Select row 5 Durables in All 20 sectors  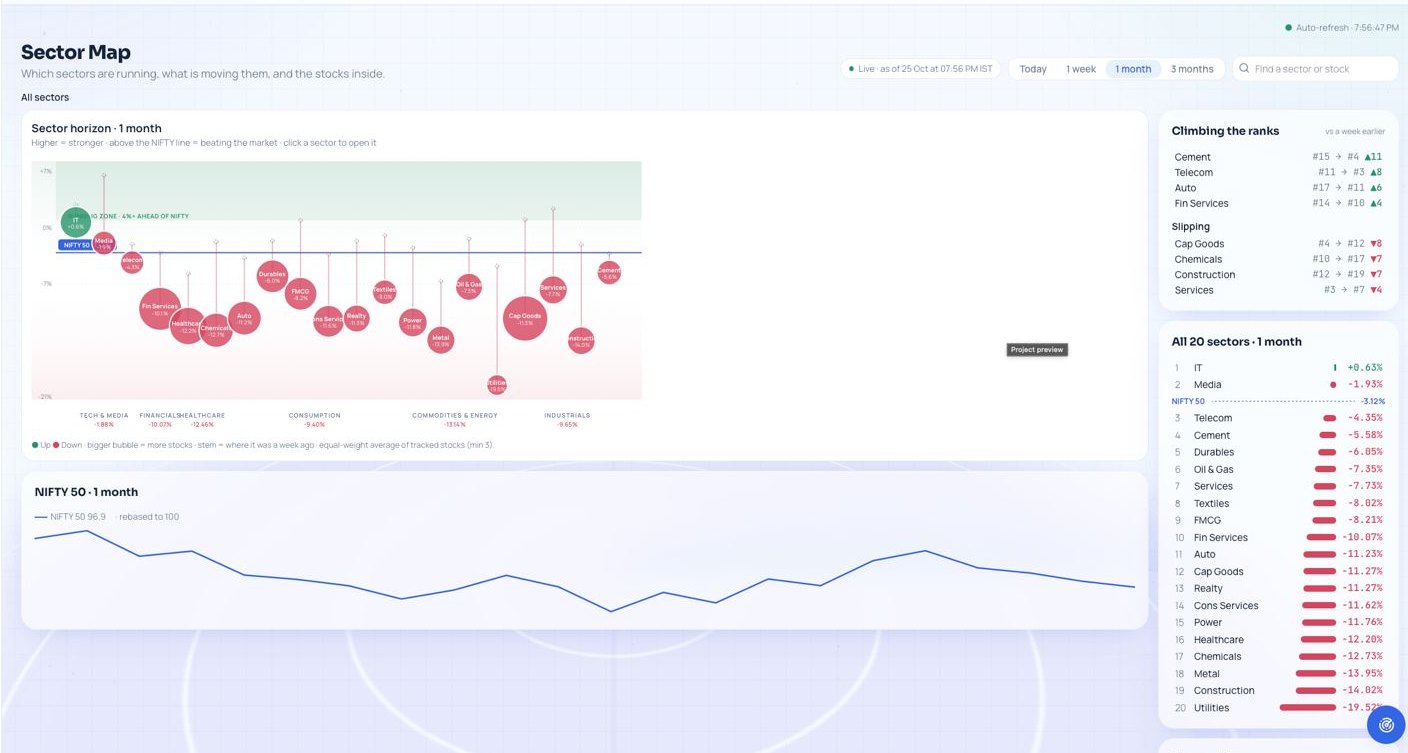pos(1278,452)
